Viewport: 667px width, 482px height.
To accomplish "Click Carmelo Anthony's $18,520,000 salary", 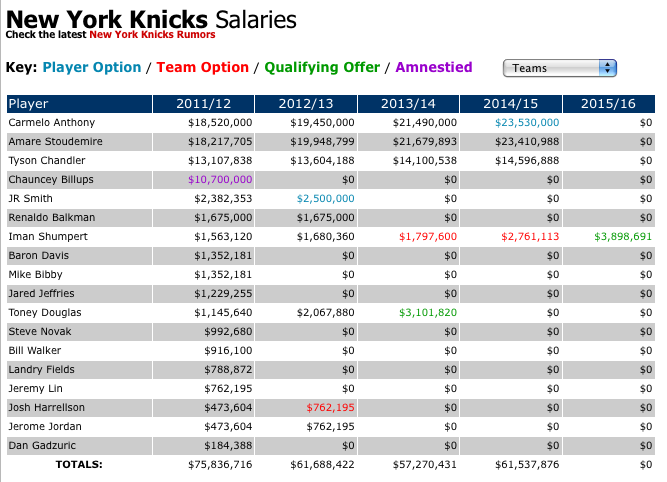I will [220, 123].
